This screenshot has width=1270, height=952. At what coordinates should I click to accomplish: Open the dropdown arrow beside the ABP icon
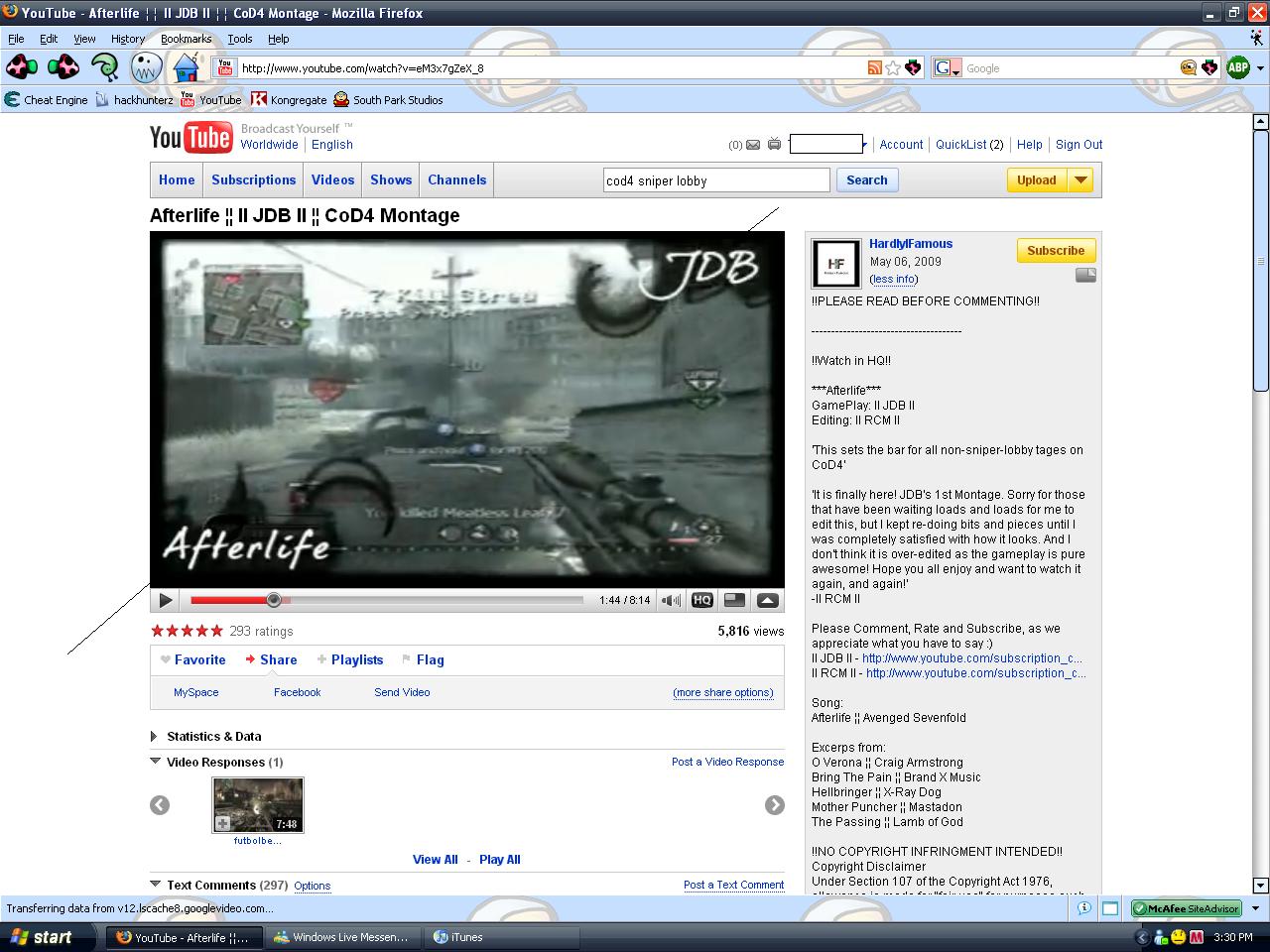click(1260, 68)
